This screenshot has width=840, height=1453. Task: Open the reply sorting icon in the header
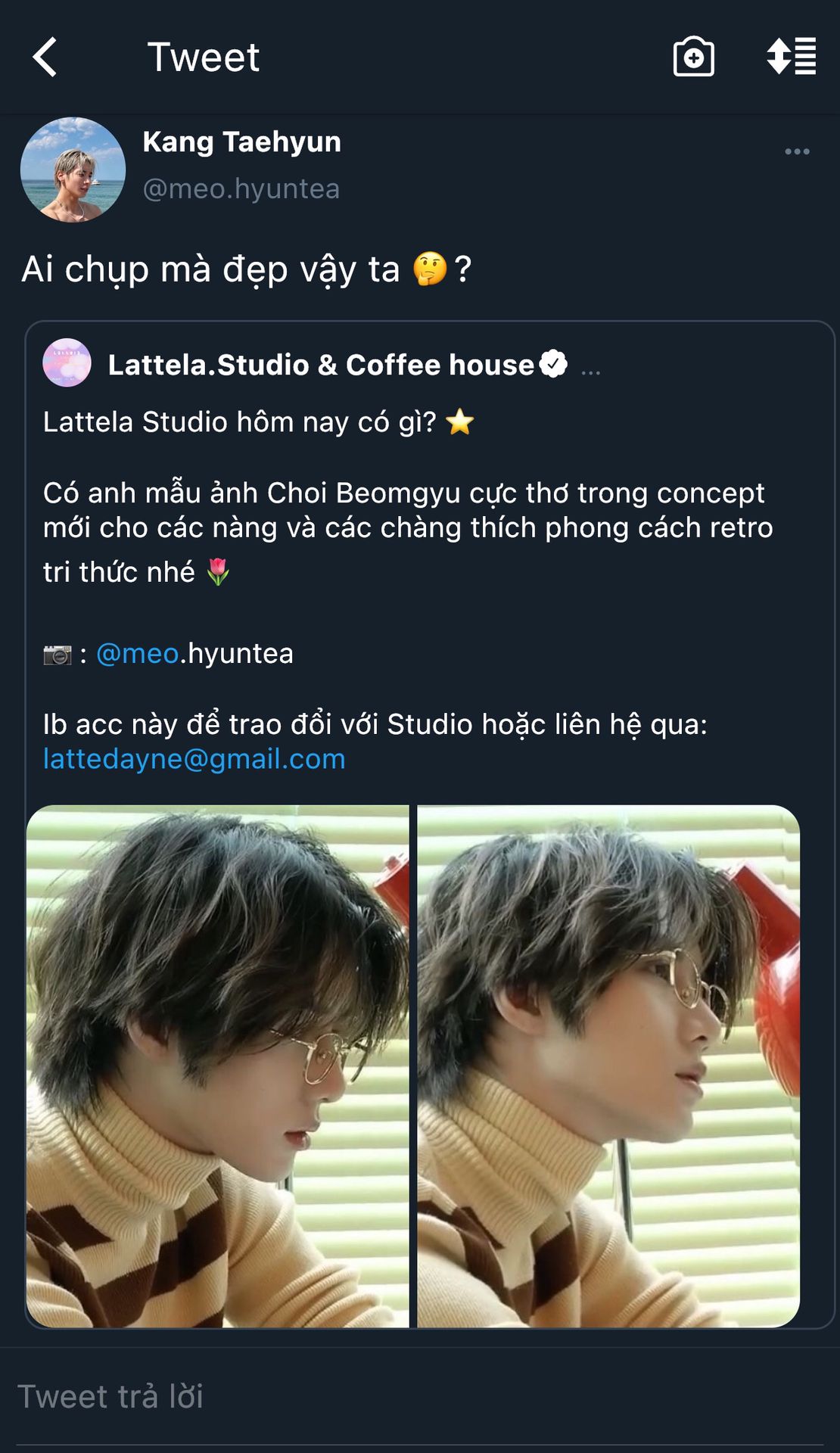(791, 57)
